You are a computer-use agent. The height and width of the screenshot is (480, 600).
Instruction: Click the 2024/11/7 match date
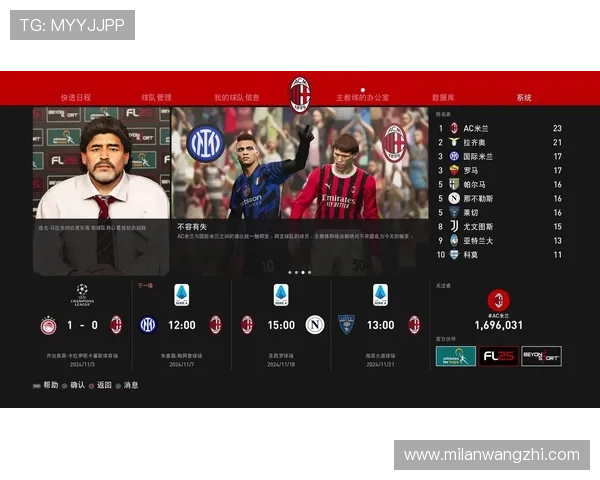tap(182, 365)
